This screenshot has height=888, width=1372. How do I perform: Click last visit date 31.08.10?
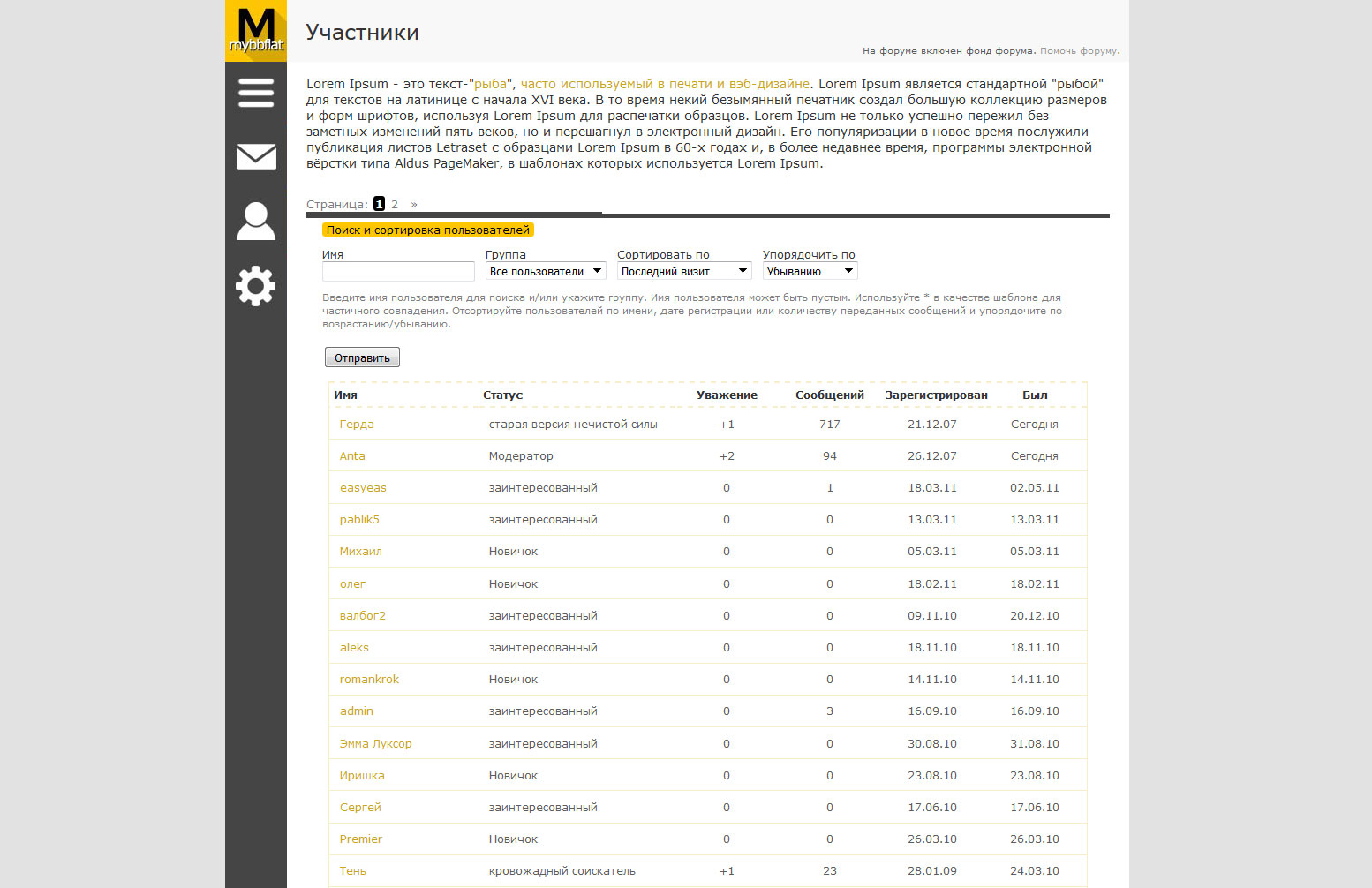1035,743
